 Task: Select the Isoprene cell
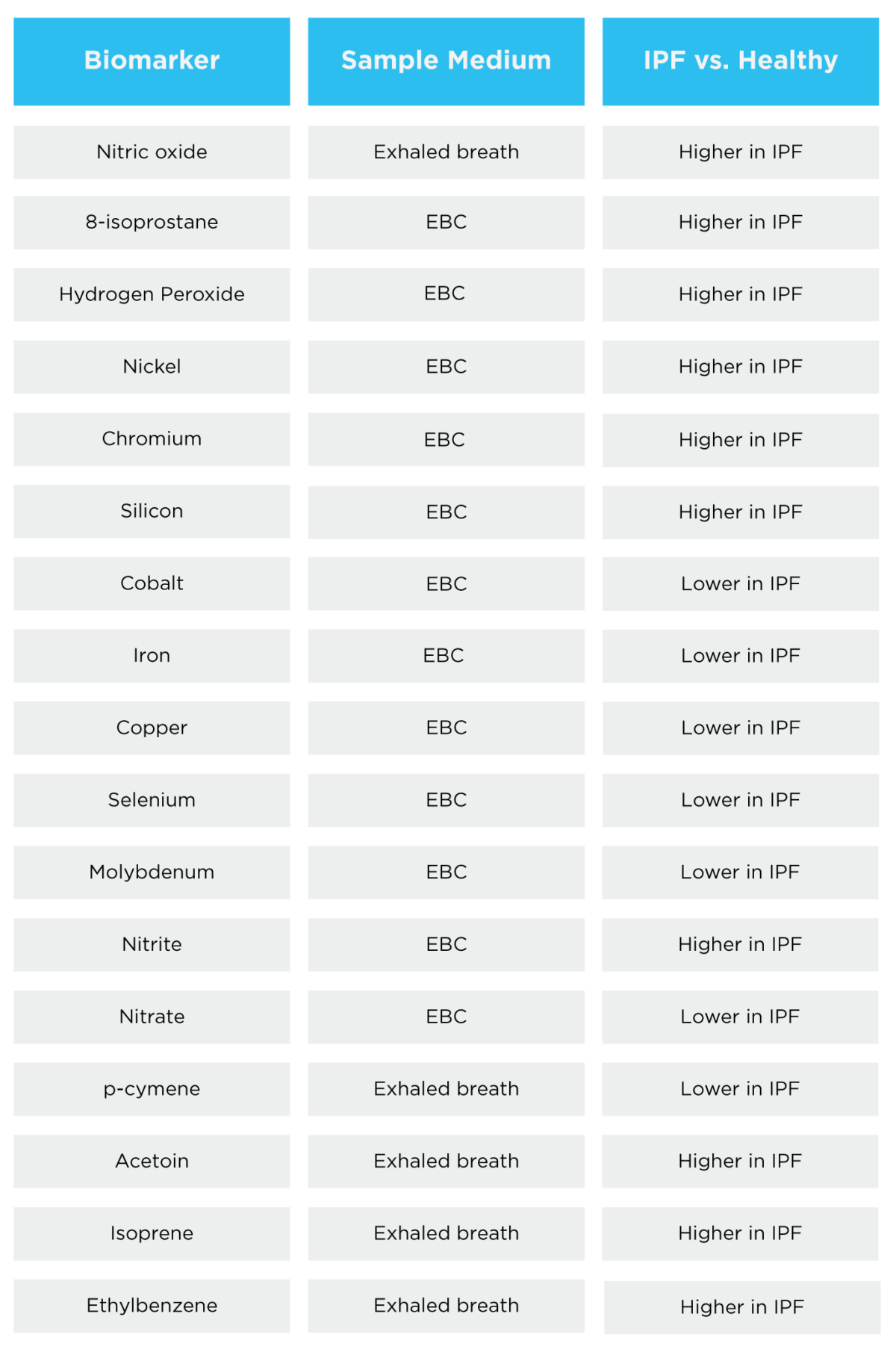coord(152,1233)
